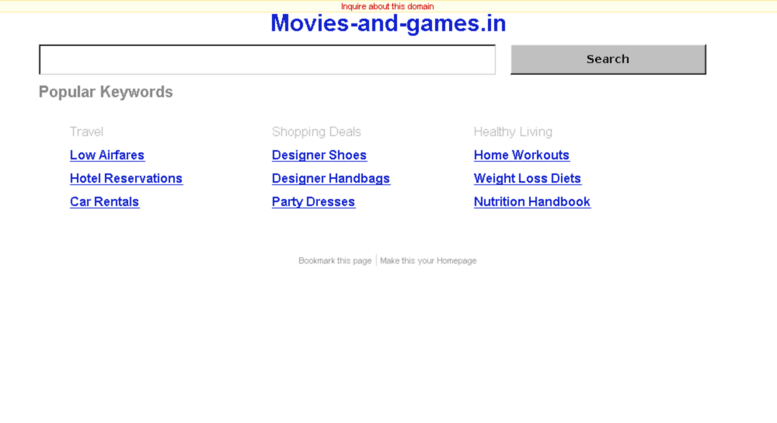Open the Designer Handbags link
This screenshot has width=777, height=423.
pos(331,178)
